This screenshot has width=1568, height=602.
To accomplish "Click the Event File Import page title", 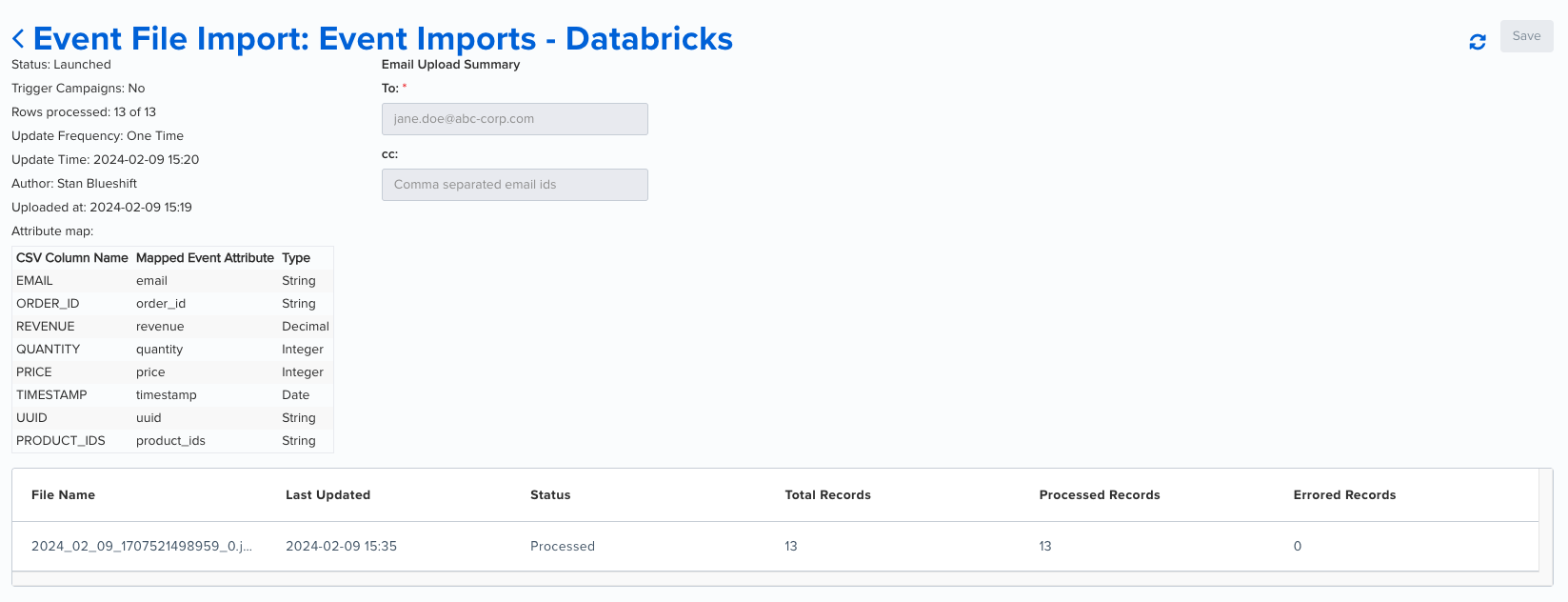I will point(383,39).
